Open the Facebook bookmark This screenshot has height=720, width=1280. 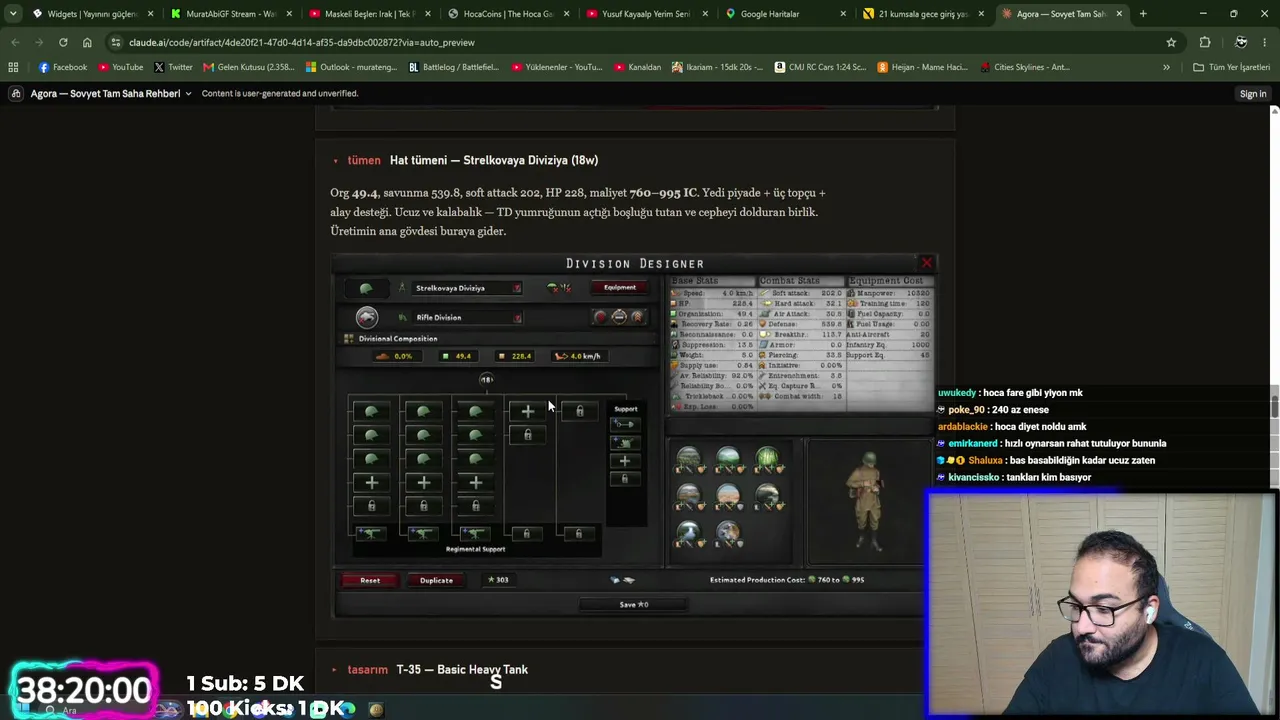63,67
